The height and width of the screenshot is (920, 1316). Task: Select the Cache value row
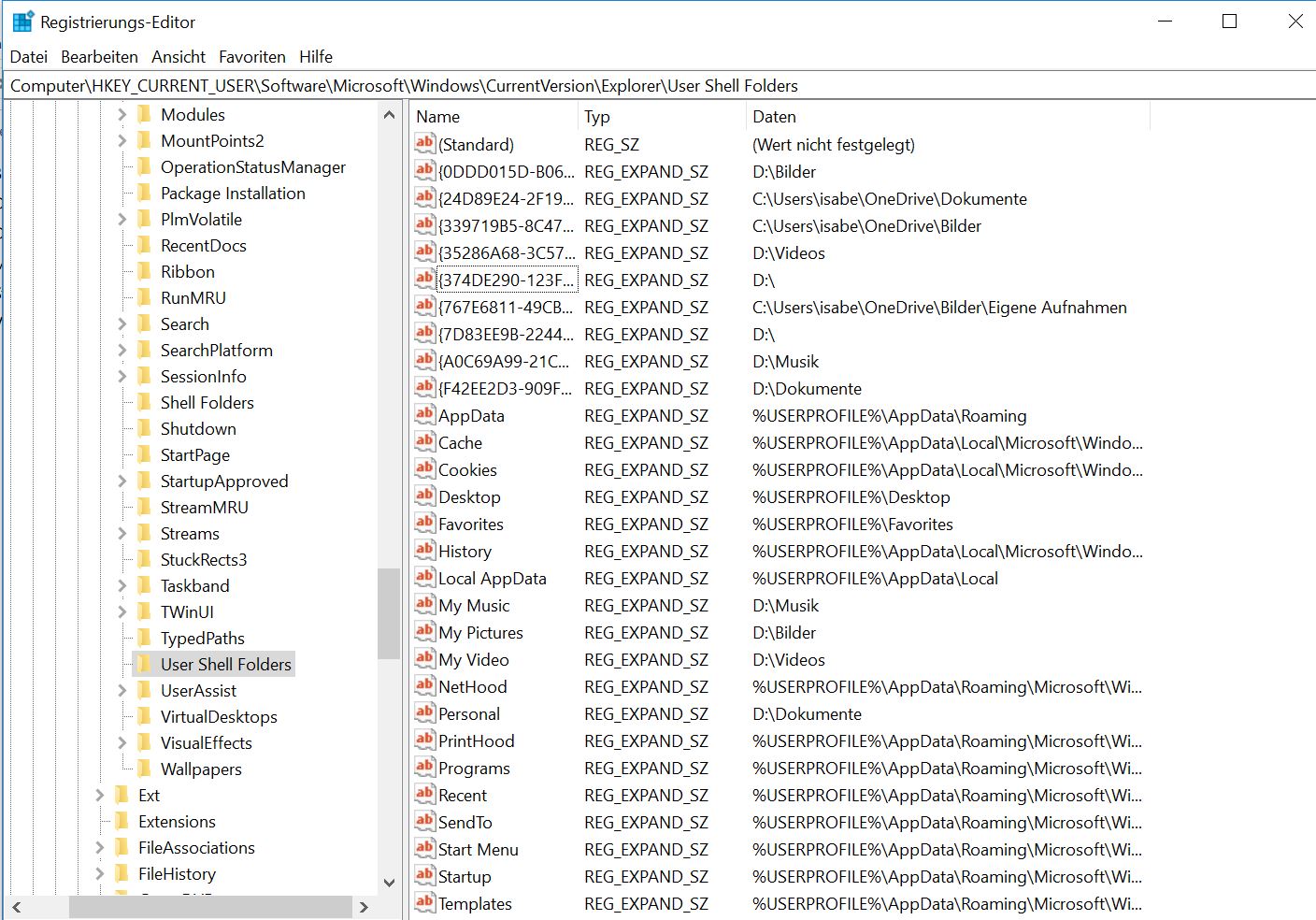coord(779,442)
